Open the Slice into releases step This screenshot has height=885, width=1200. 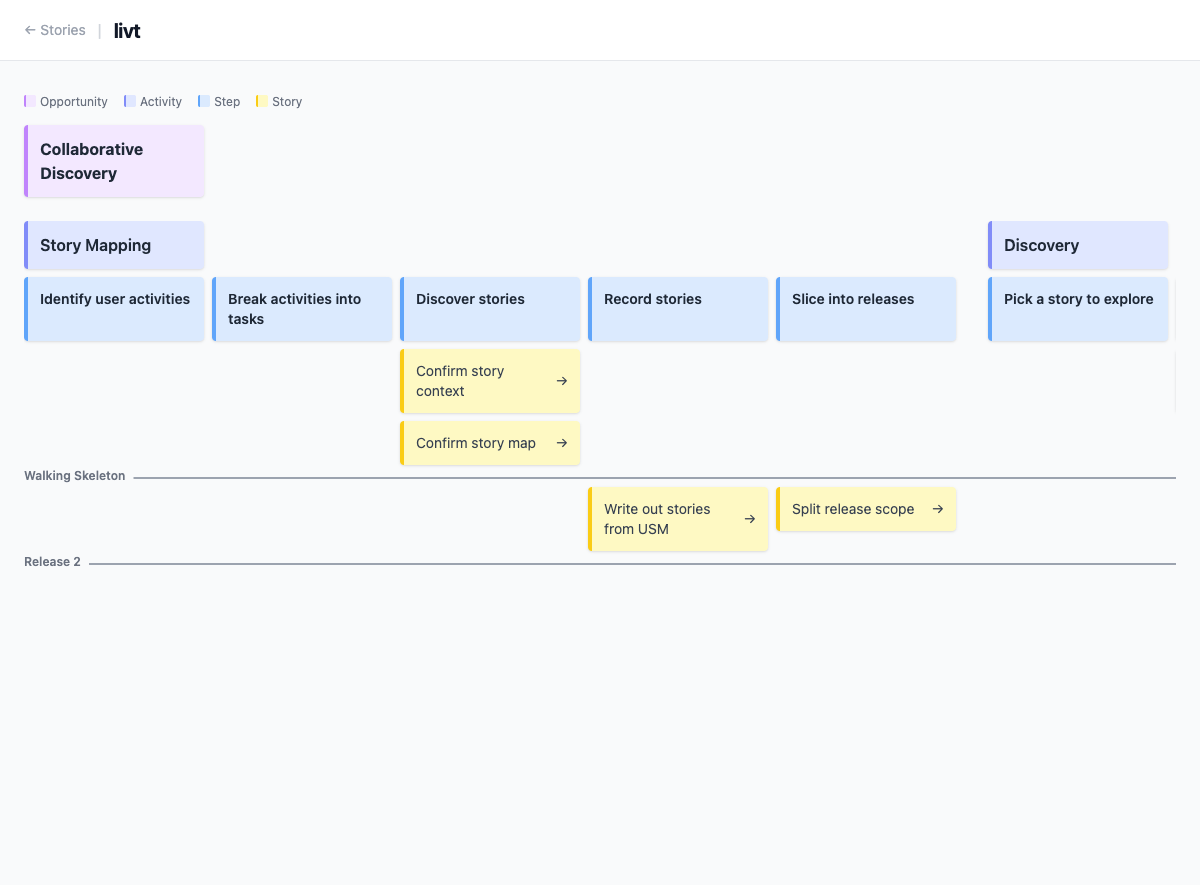point(866,309)
